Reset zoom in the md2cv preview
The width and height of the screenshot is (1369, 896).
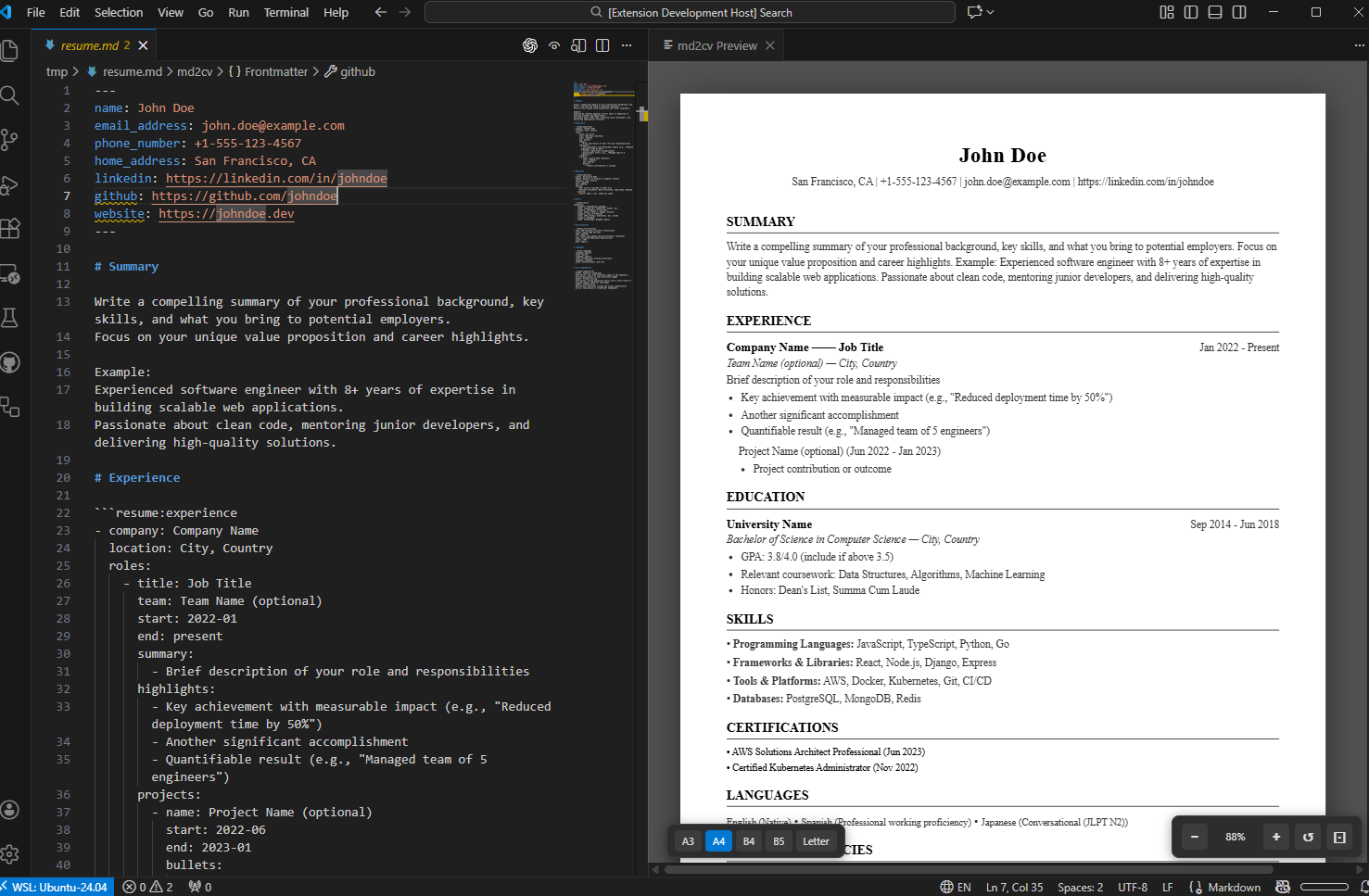(1308, 837)
